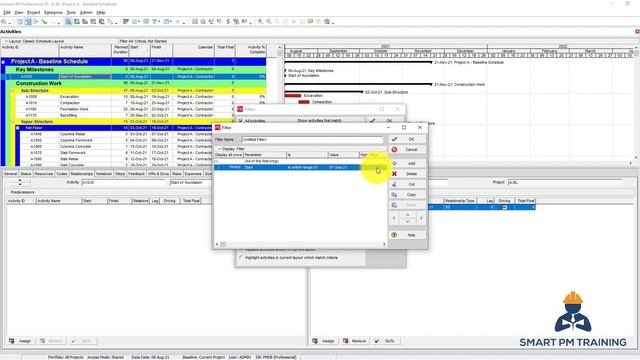Click the Filter Name input field

click(312, 140)
